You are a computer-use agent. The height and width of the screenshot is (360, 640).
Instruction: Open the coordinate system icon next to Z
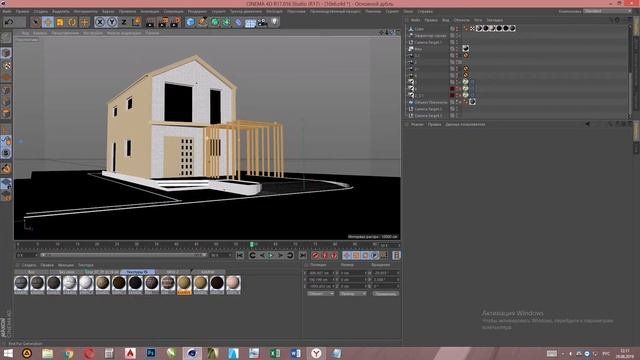coord(136,22)
